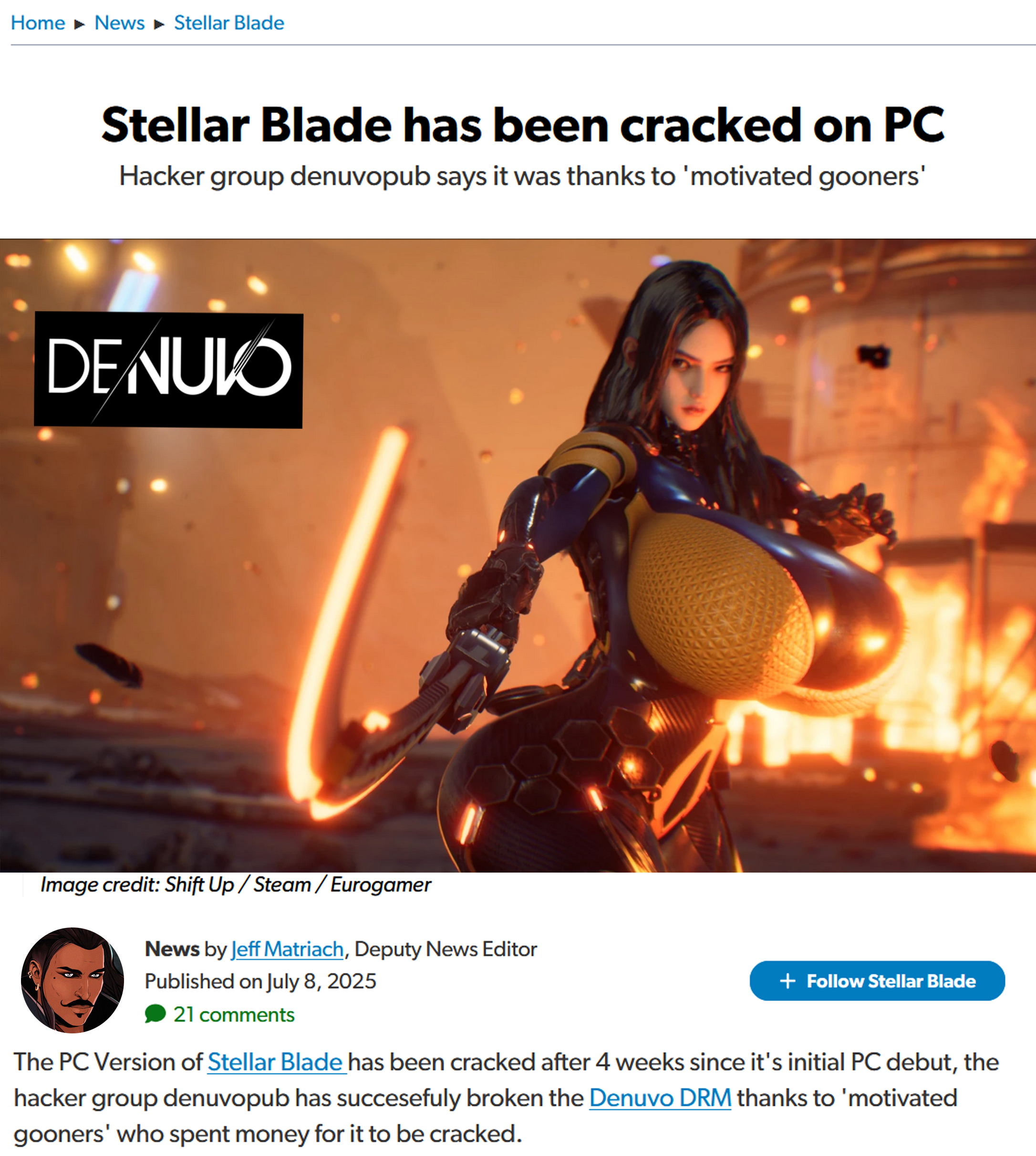This screenshot has height=1156, width=1036.
Task: View the 21 comments
Action: point(233,1014)
